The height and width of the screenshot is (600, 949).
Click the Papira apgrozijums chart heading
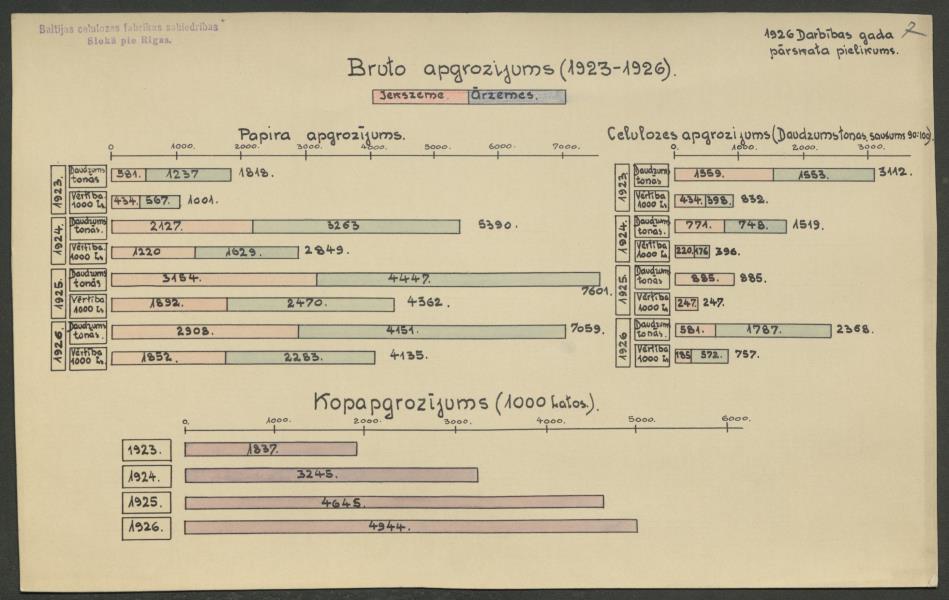pyautogui.click(x=321, y=134)
